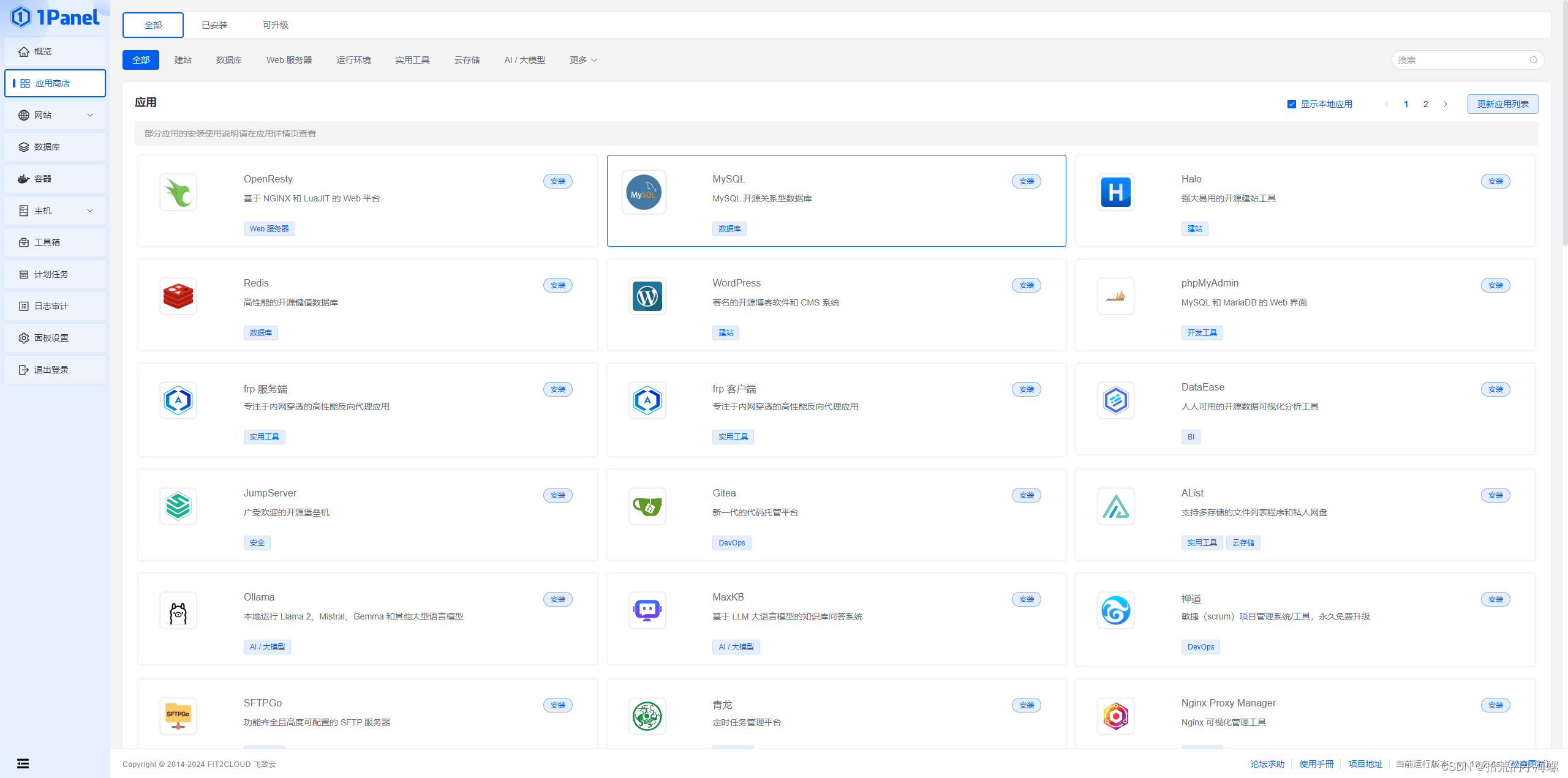Open 面板设置 in the sidebar
The width and height of the screenshot is (1568, 778).
(x=55, y=338)
